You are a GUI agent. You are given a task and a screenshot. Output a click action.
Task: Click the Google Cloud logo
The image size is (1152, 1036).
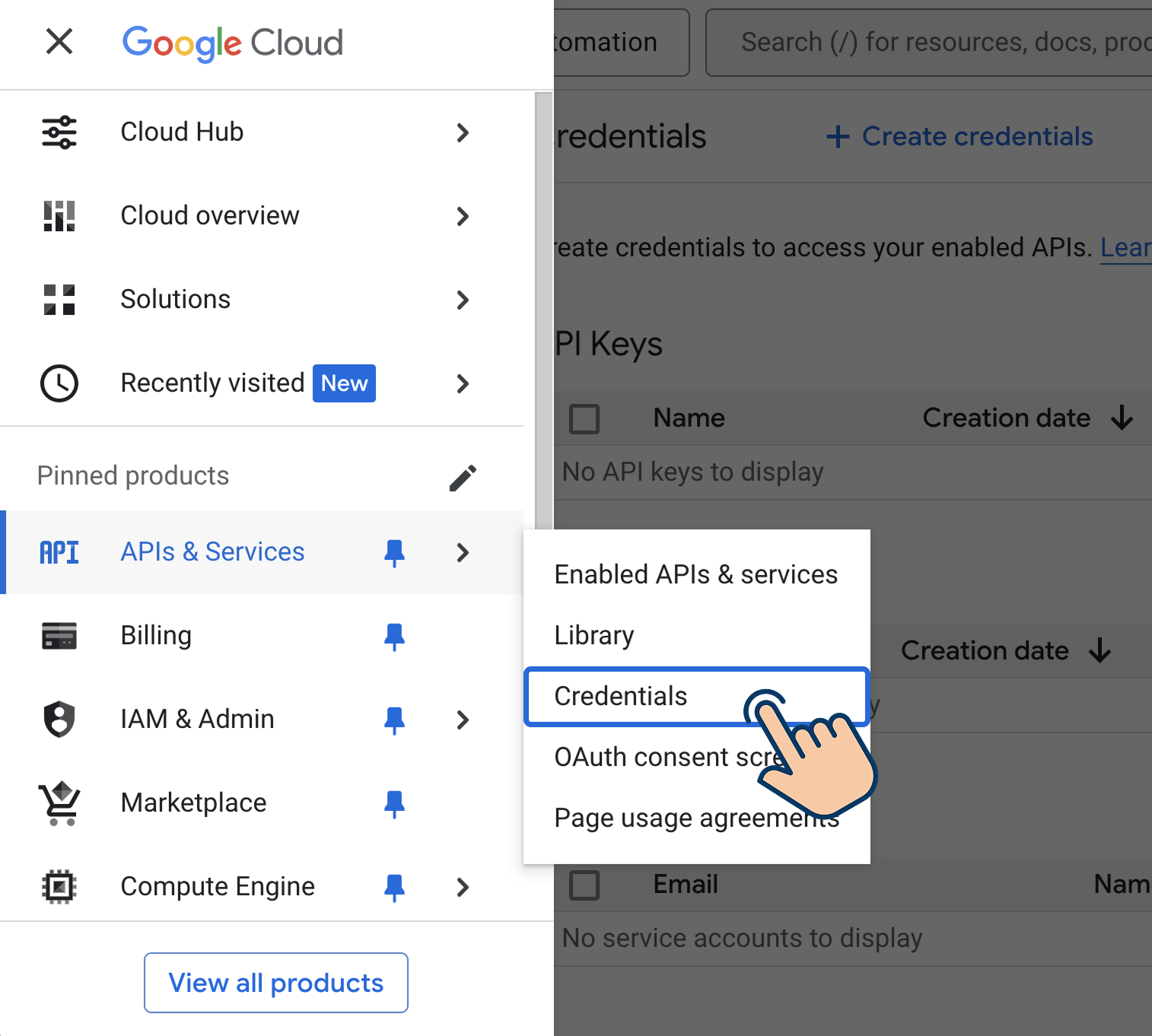click(x=233, y=43)
